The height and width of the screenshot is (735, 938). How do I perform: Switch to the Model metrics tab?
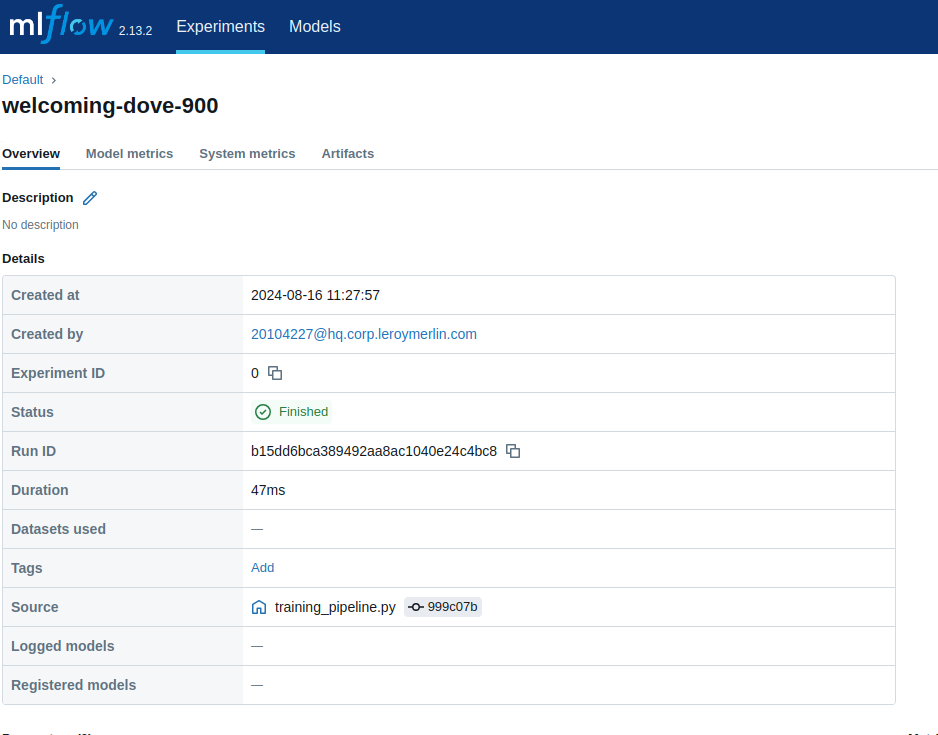pyautogui.click(x=129, y=154)
